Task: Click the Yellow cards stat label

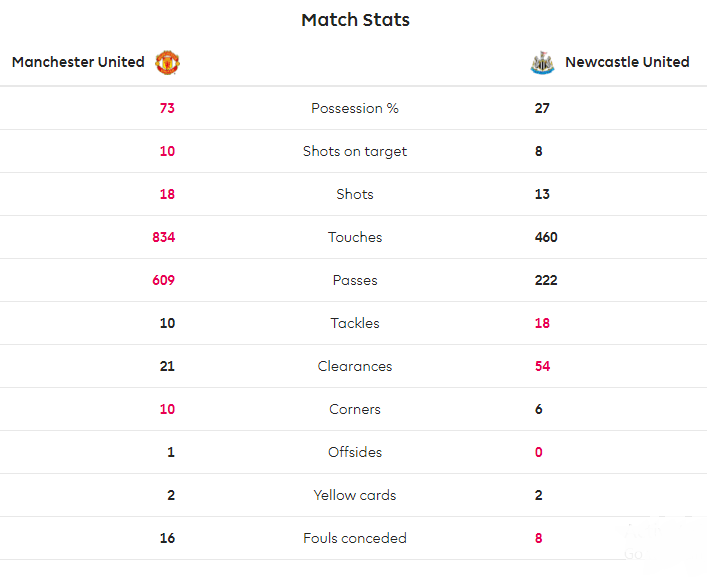Action: (x=355, y=495)
